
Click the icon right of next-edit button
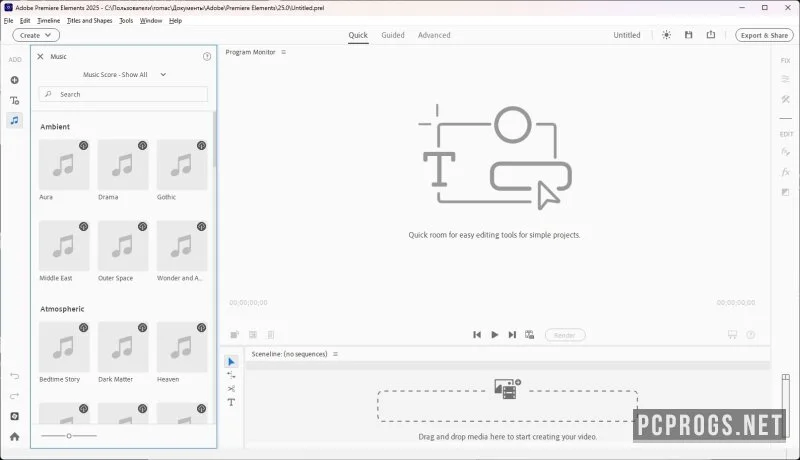point(529,335)
